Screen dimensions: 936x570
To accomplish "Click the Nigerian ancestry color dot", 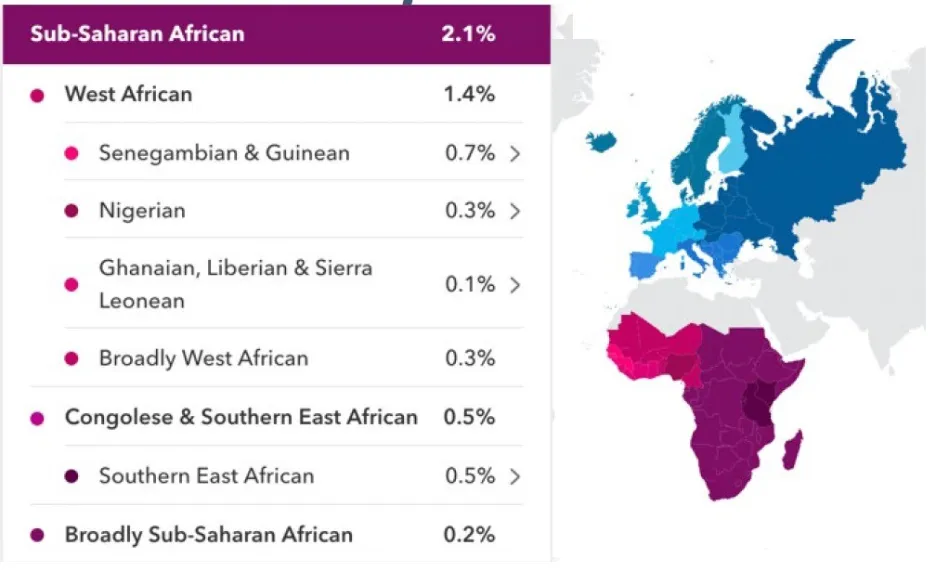I will (x=71, y=212).
